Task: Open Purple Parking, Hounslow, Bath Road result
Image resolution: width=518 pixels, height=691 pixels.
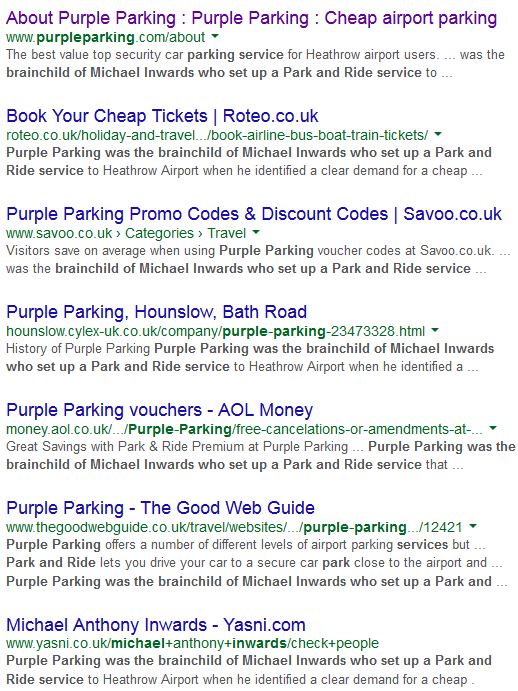Action: click(157, 312)
